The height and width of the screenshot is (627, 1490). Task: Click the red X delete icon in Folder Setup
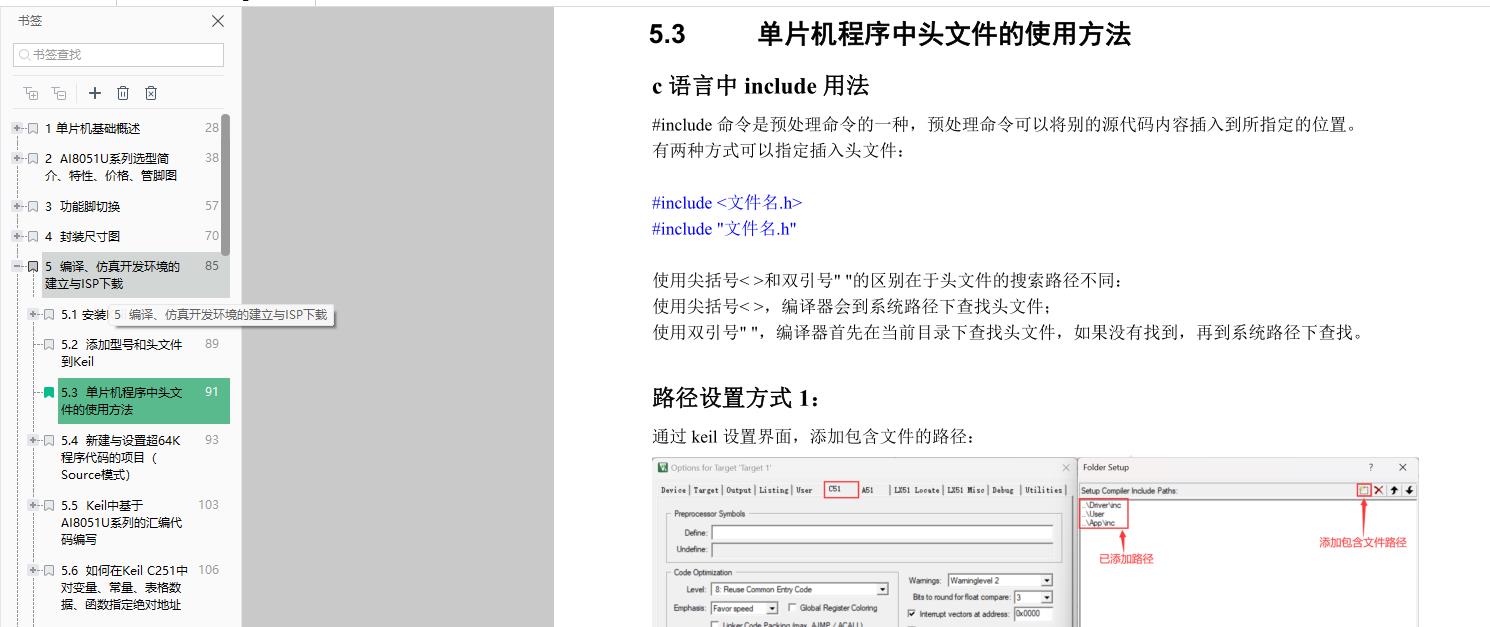click(1379, 490)
